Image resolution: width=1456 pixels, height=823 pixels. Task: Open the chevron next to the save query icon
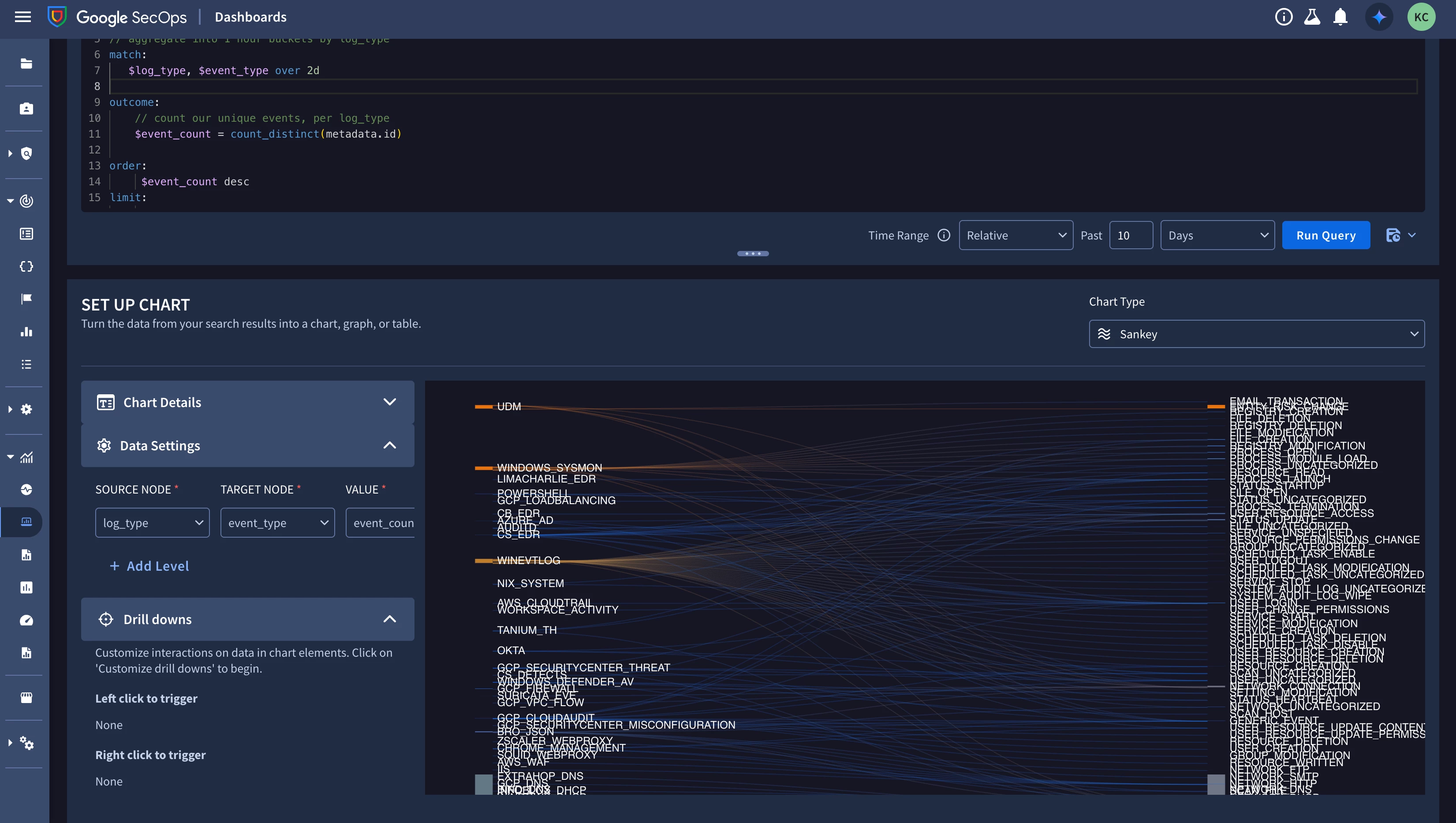point(1412,235)
